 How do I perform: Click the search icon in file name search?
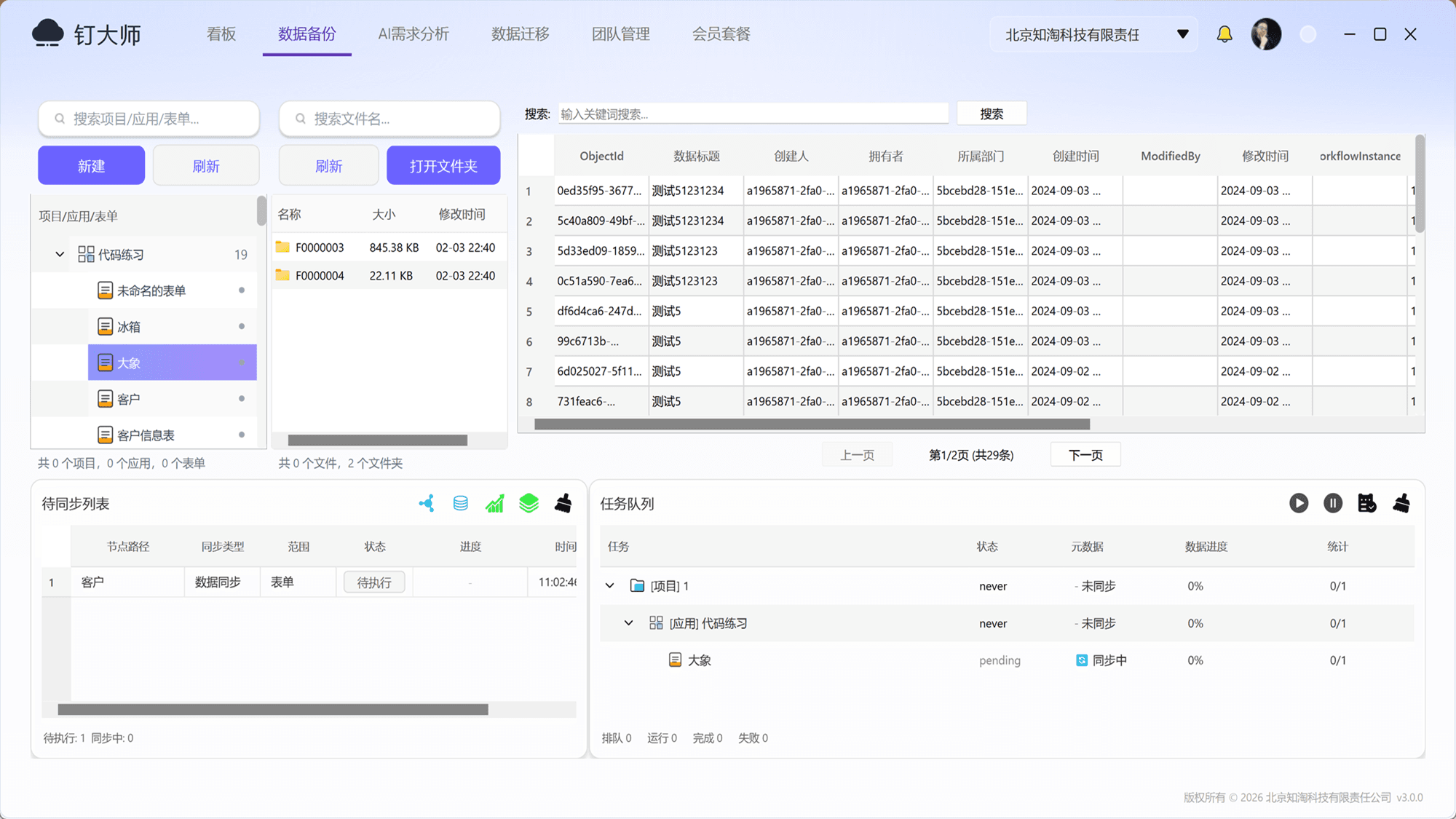[300, 119]
